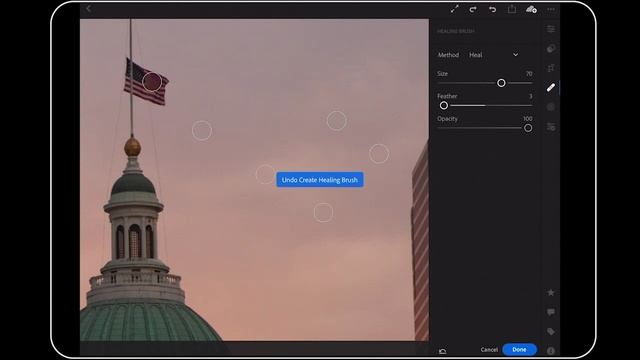Click the reset icon left of Cancel
Viewport: 640px width, 360px height.
tap(442, 351)
